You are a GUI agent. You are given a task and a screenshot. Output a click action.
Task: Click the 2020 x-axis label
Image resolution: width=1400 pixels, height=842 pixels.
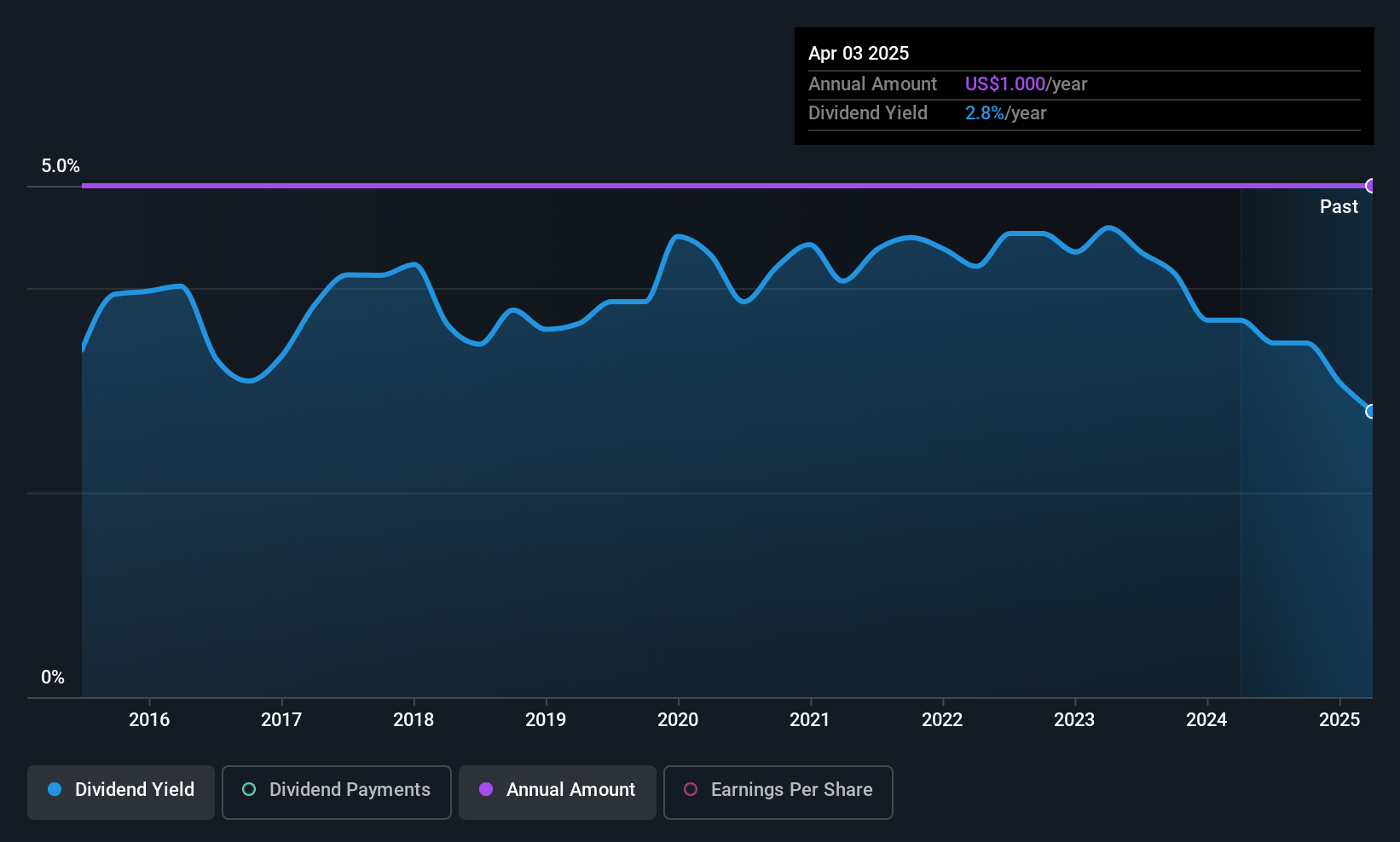click(678, 719)
